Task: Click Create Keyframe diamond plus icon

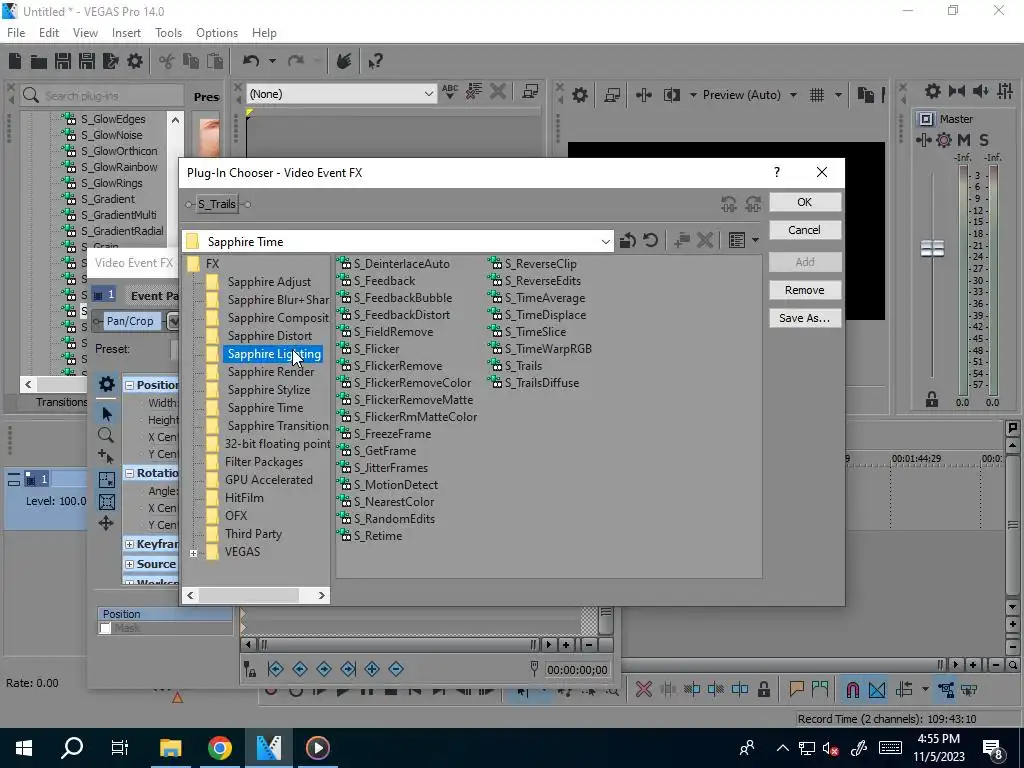Action: pos(372,669)
